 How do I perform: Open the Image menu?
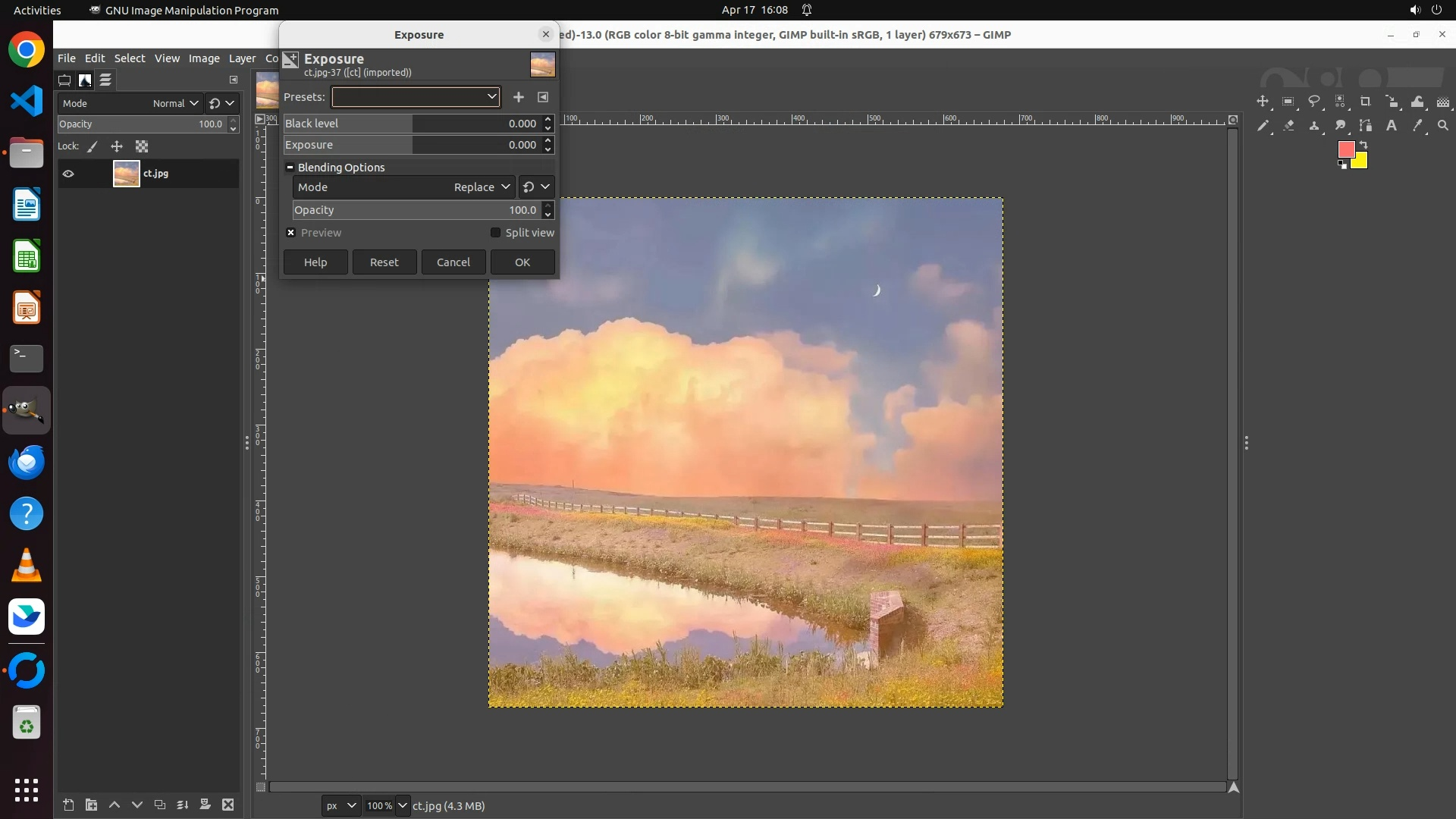[203, 58]
